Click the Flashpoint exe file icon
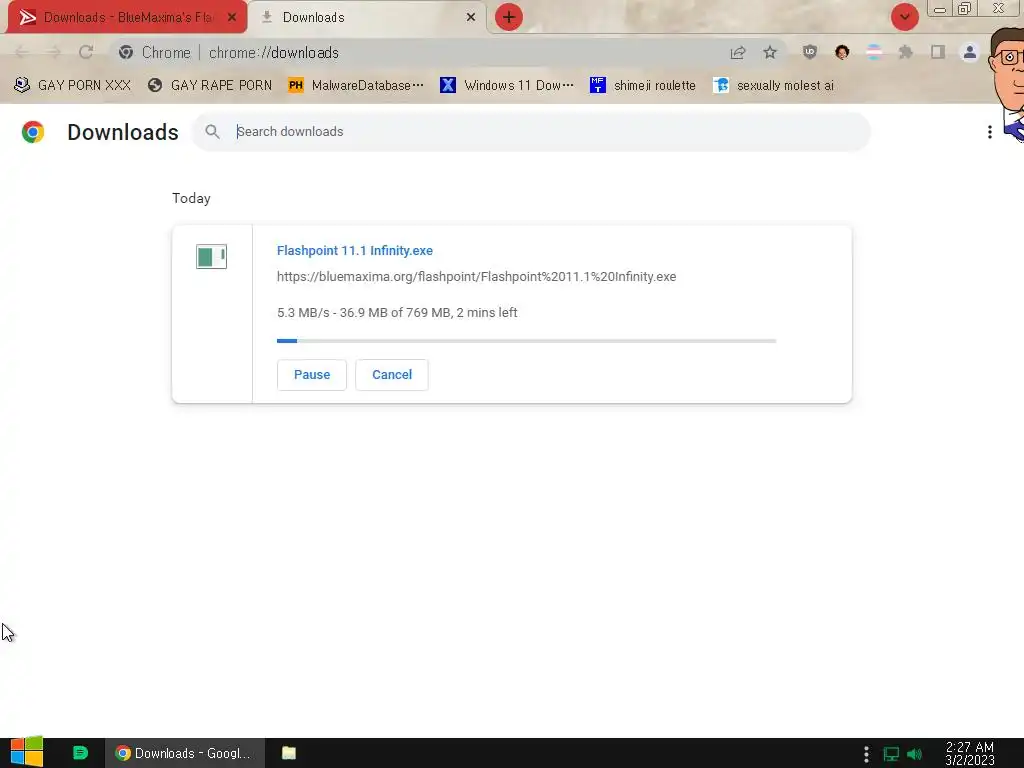The width and height of the screenshot is (1024, 768). tap(212, 257)
